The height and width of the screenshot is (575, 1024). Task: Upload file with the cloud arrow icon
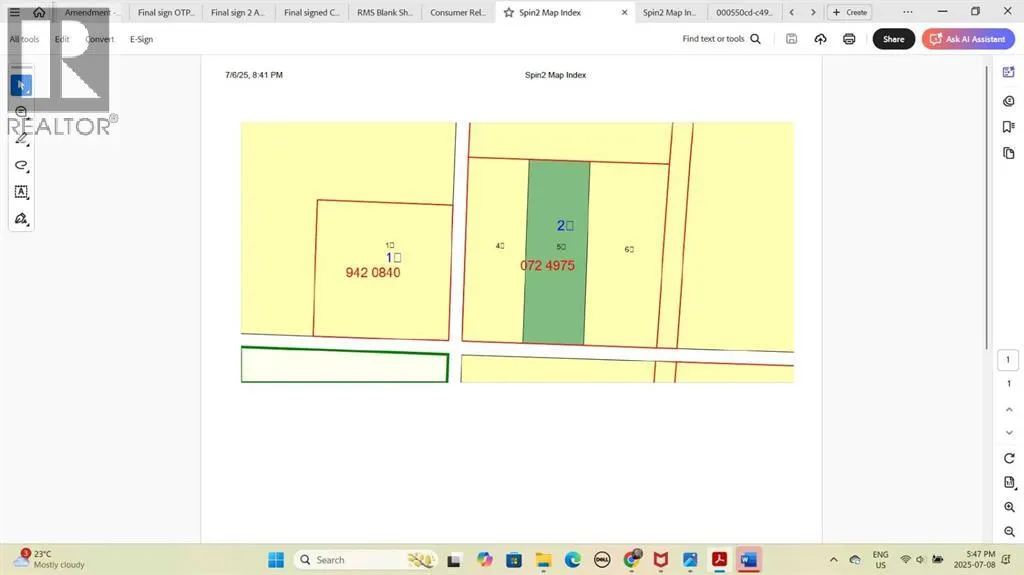(x=820, y=39)
